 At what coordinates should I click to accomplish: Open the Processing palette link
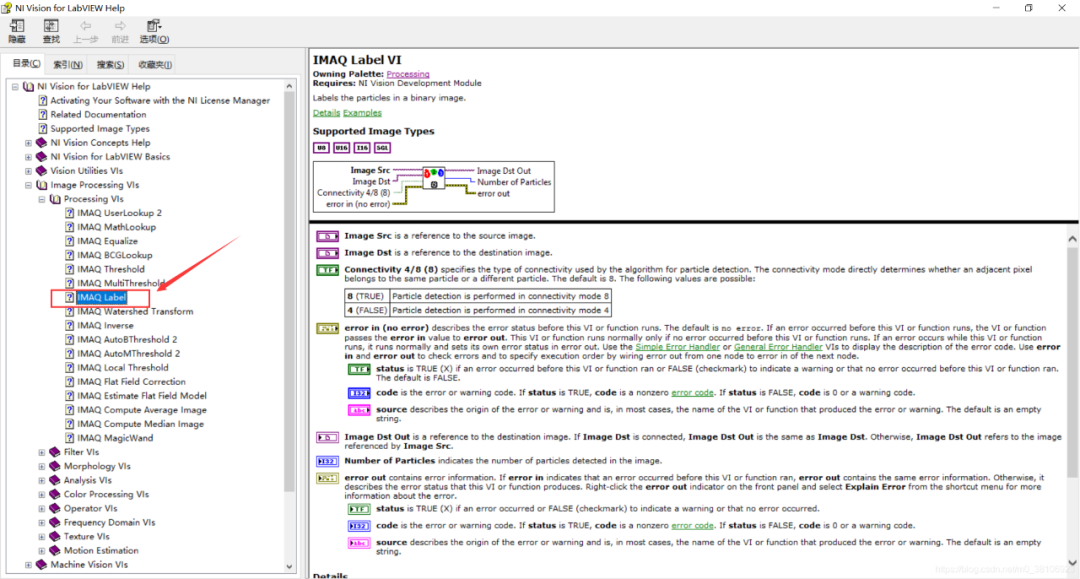408,74
